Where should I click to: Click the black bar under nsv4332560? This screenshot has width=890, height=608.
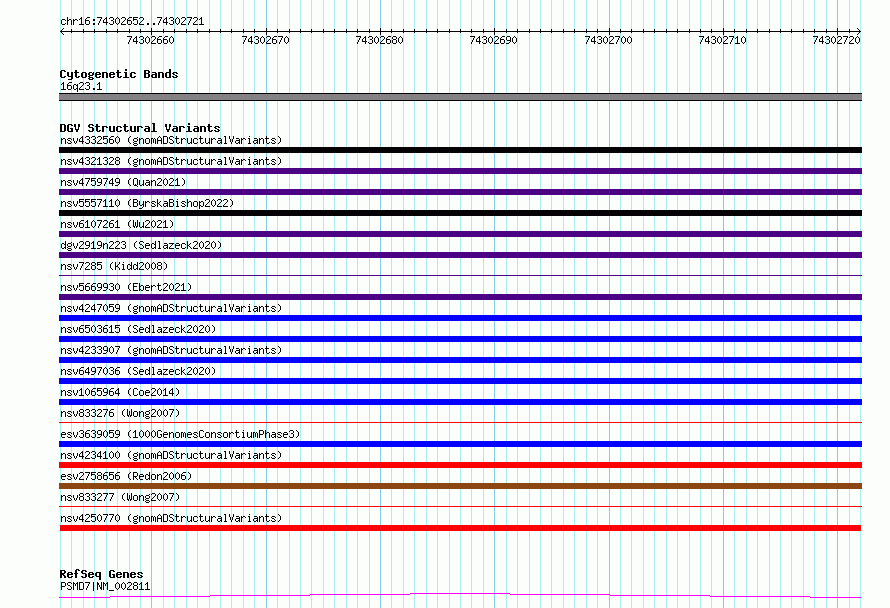(460, 150)
